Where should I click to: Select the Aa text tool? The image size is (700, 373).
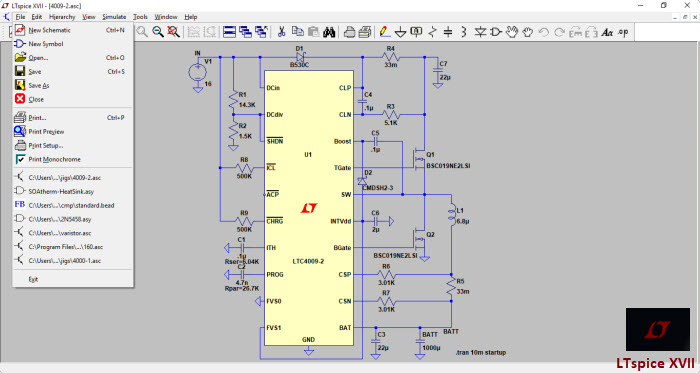pos(607,32)
